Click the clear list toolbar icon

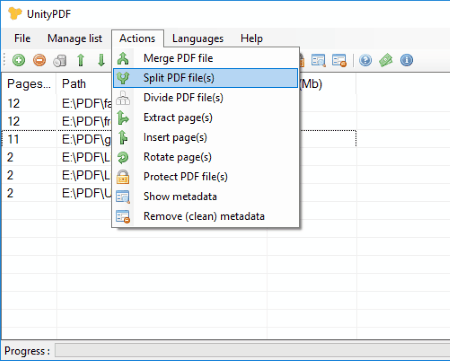point(60,61)
